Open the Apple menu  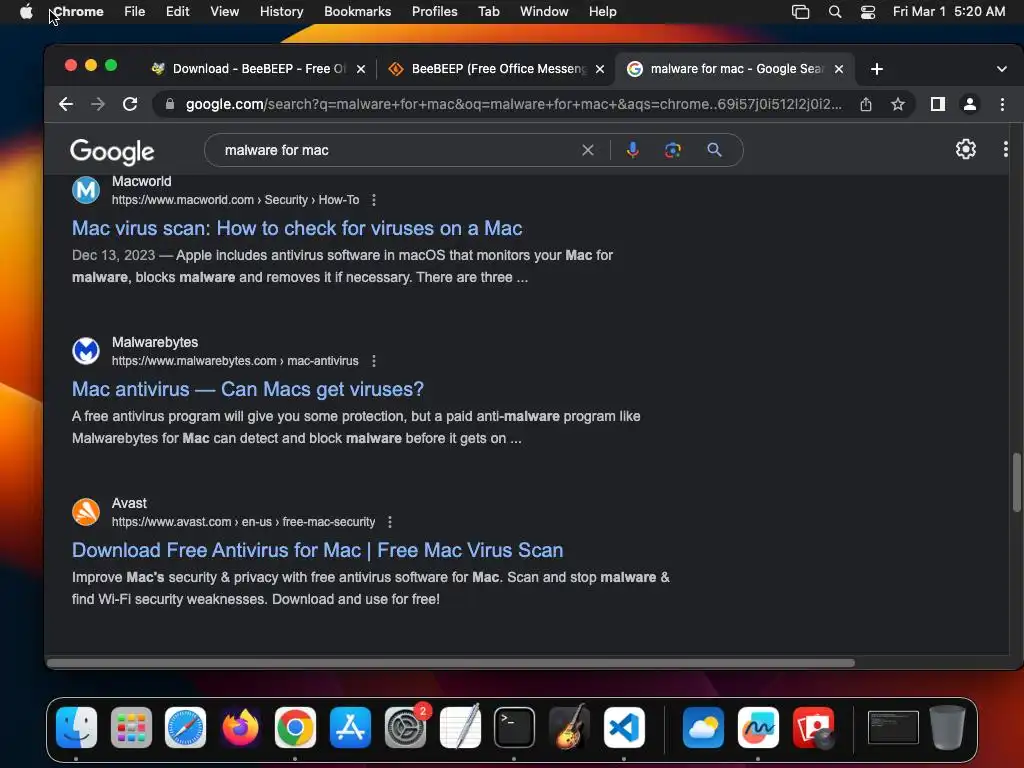tap(26, 11)
